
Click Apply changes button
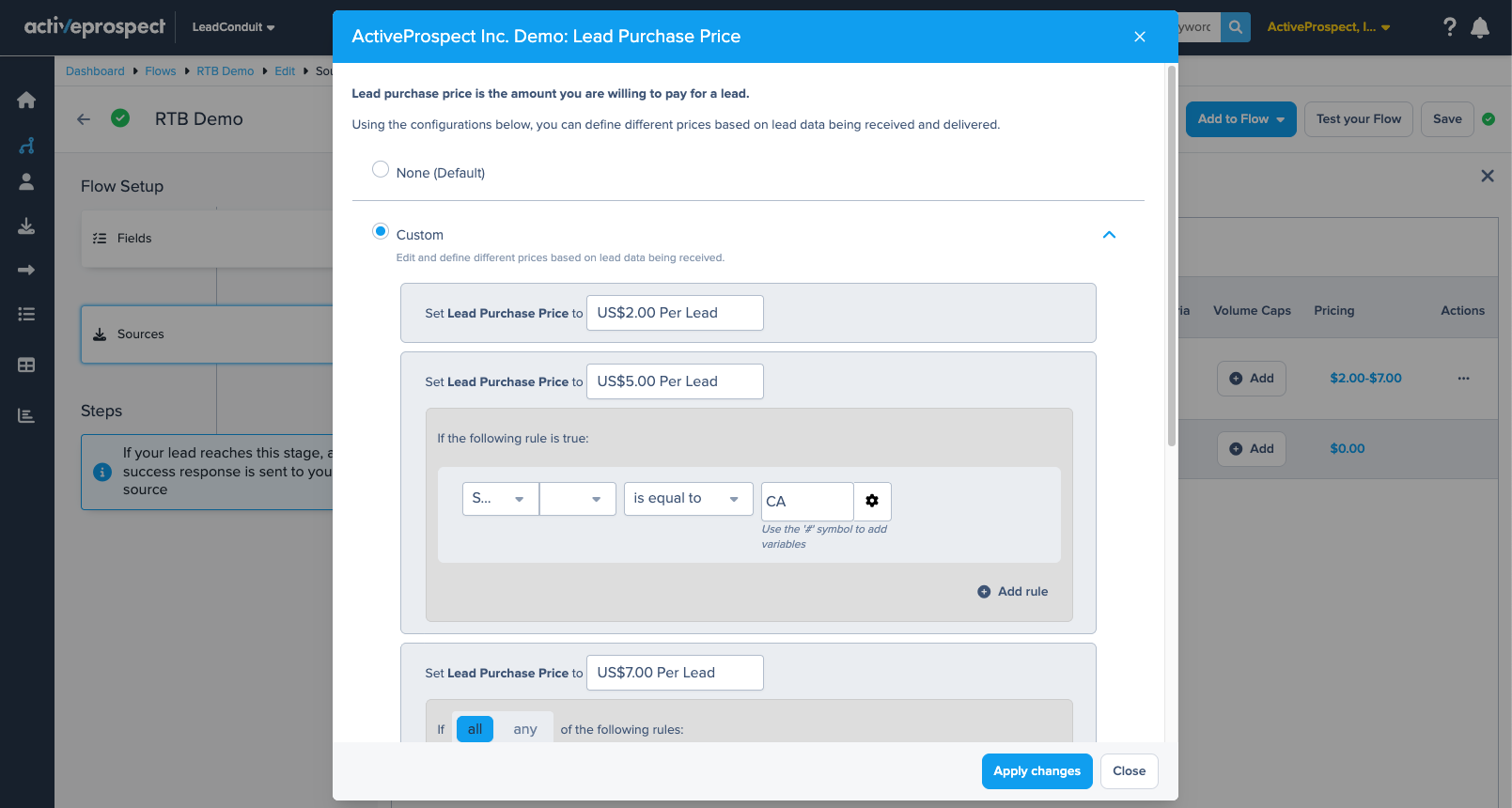[1037, 771]
